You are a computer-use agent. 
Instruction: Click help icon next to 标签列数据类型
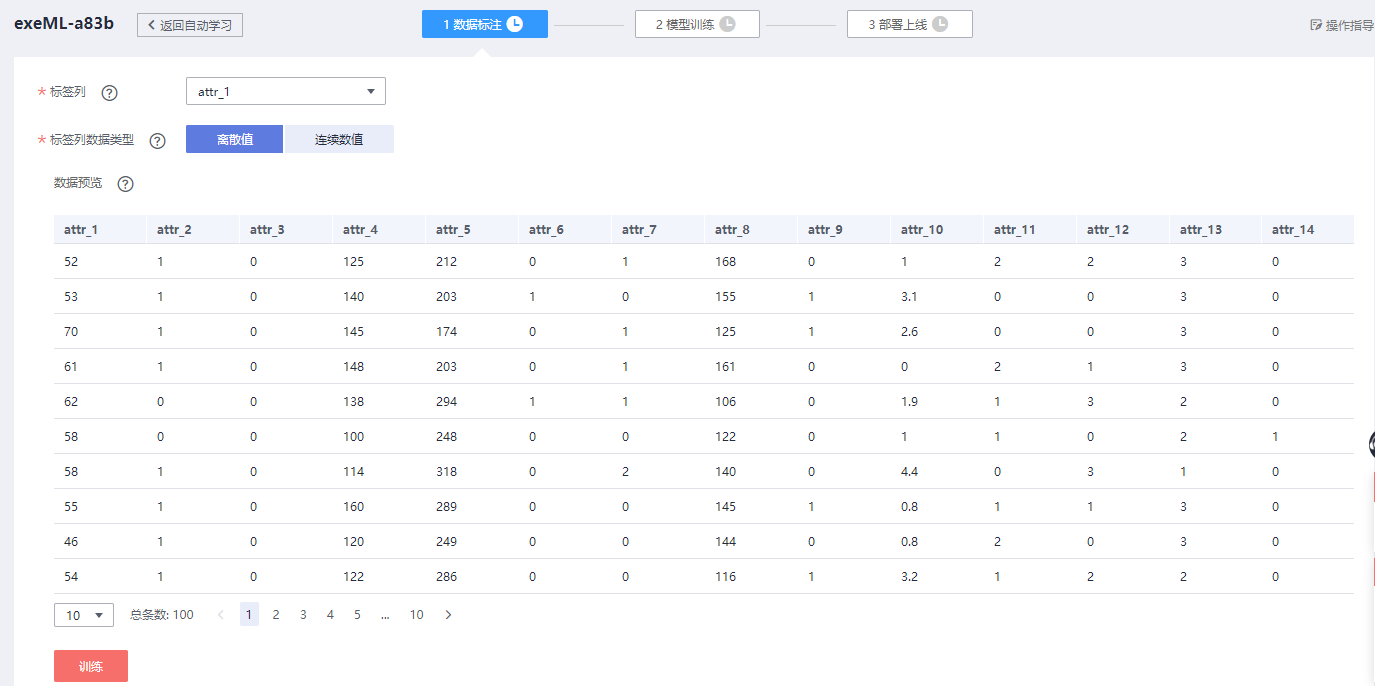[x=157, y=141]
